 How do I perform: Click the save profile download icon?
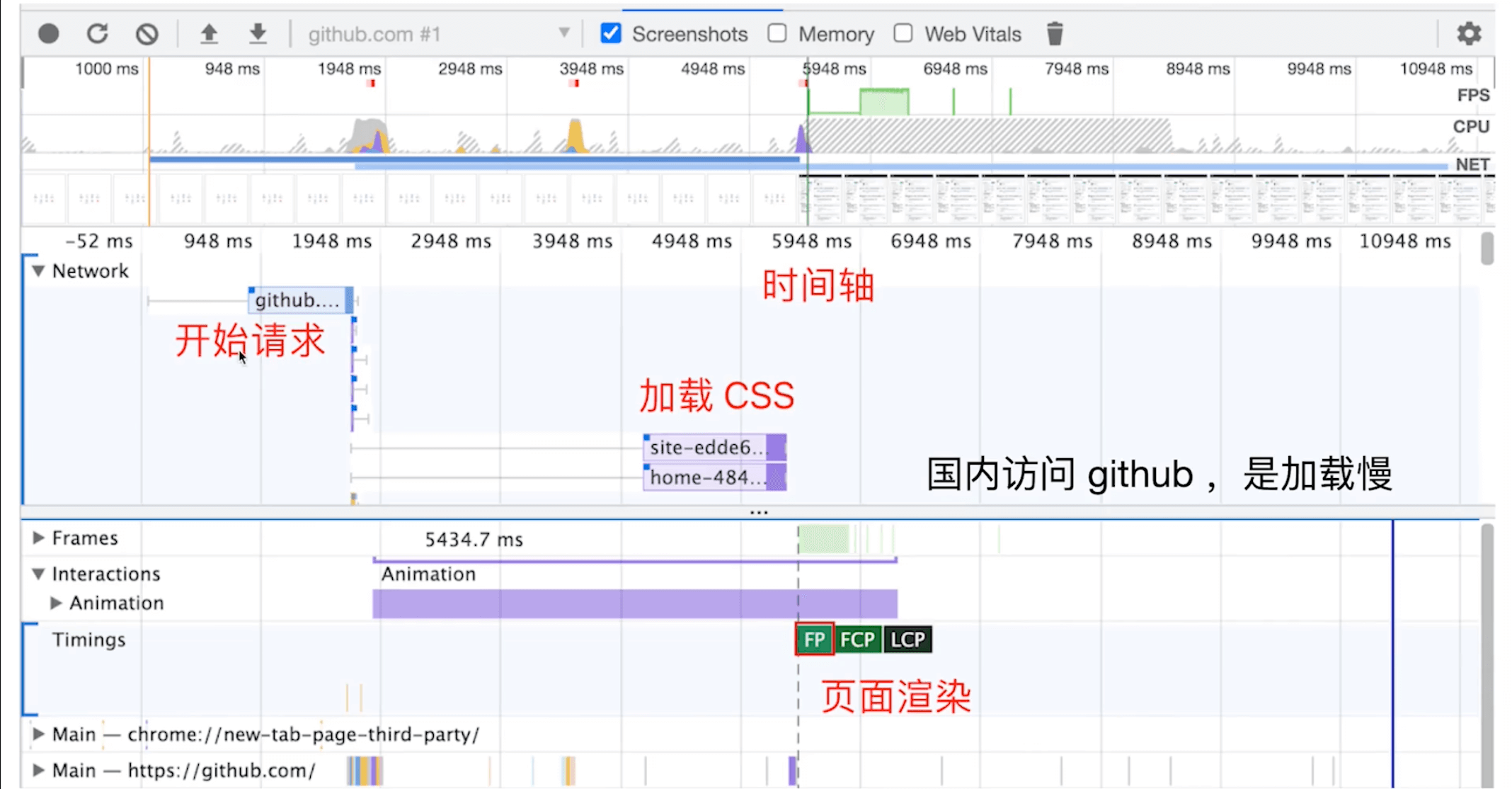(x=258, y=33)
